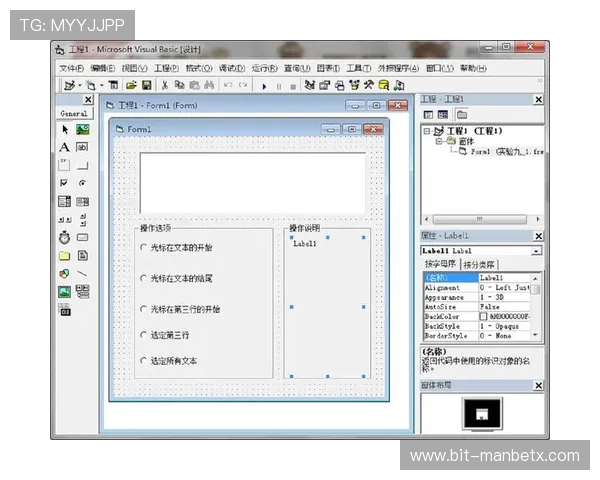Select the Line control in the toolbox

[x=82, y=274]
